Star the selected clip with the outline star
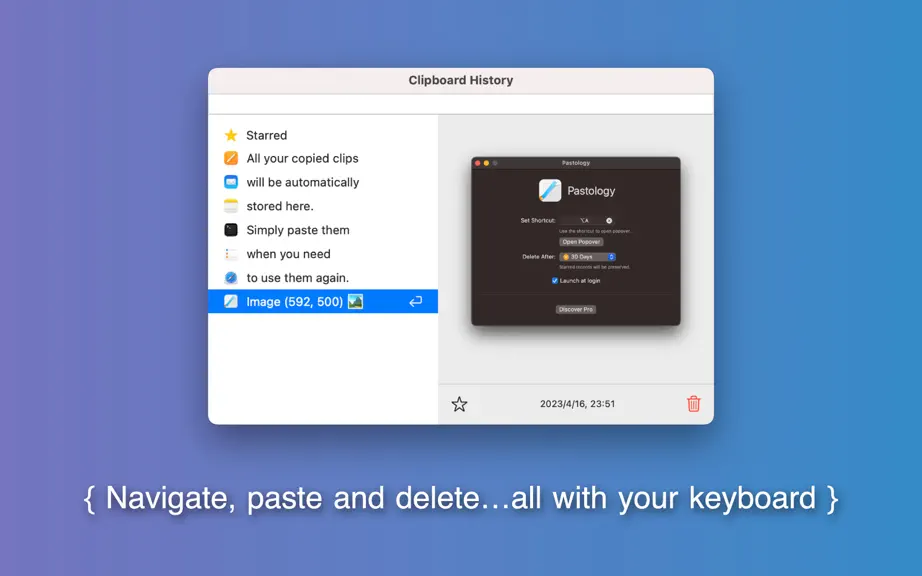The height and width of the screenshot is (576, 922). pos(459,404)
